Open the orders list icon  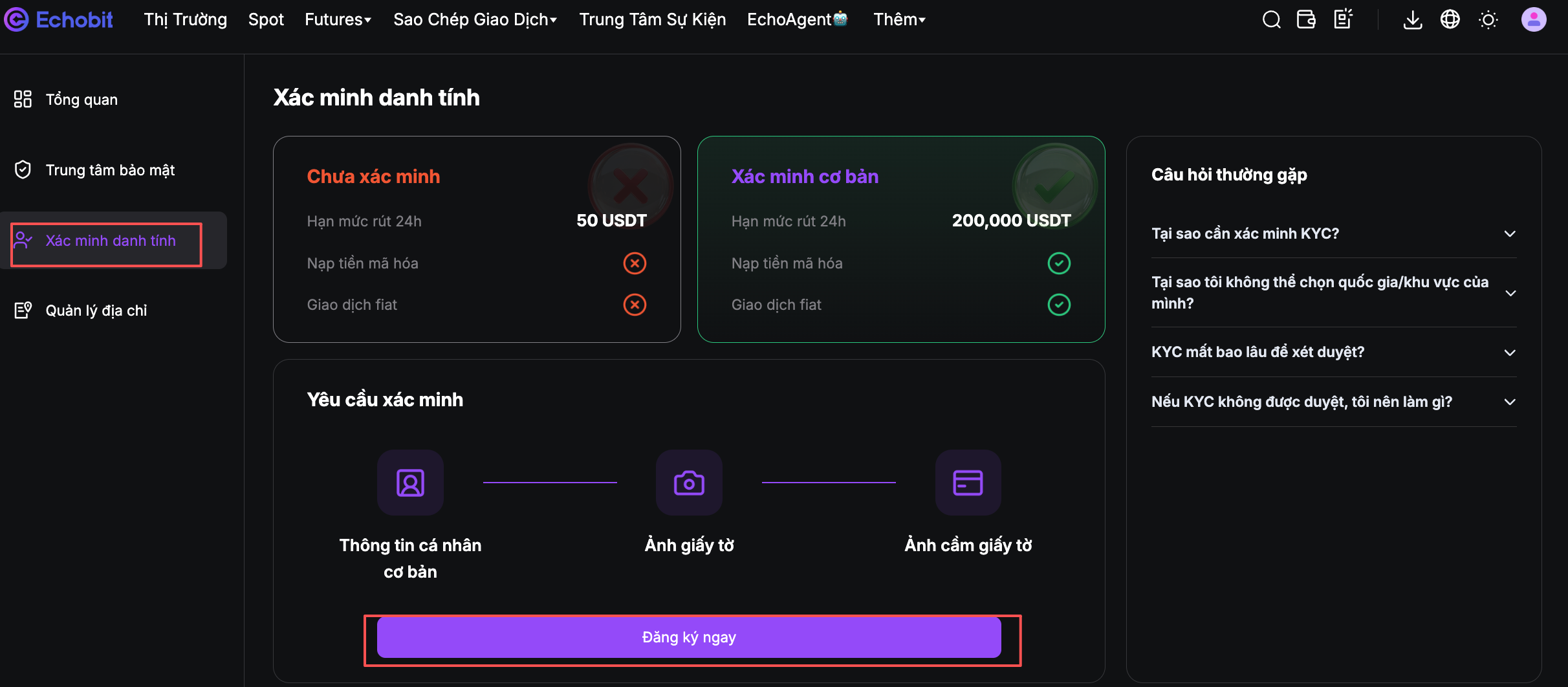[1344, 19]
